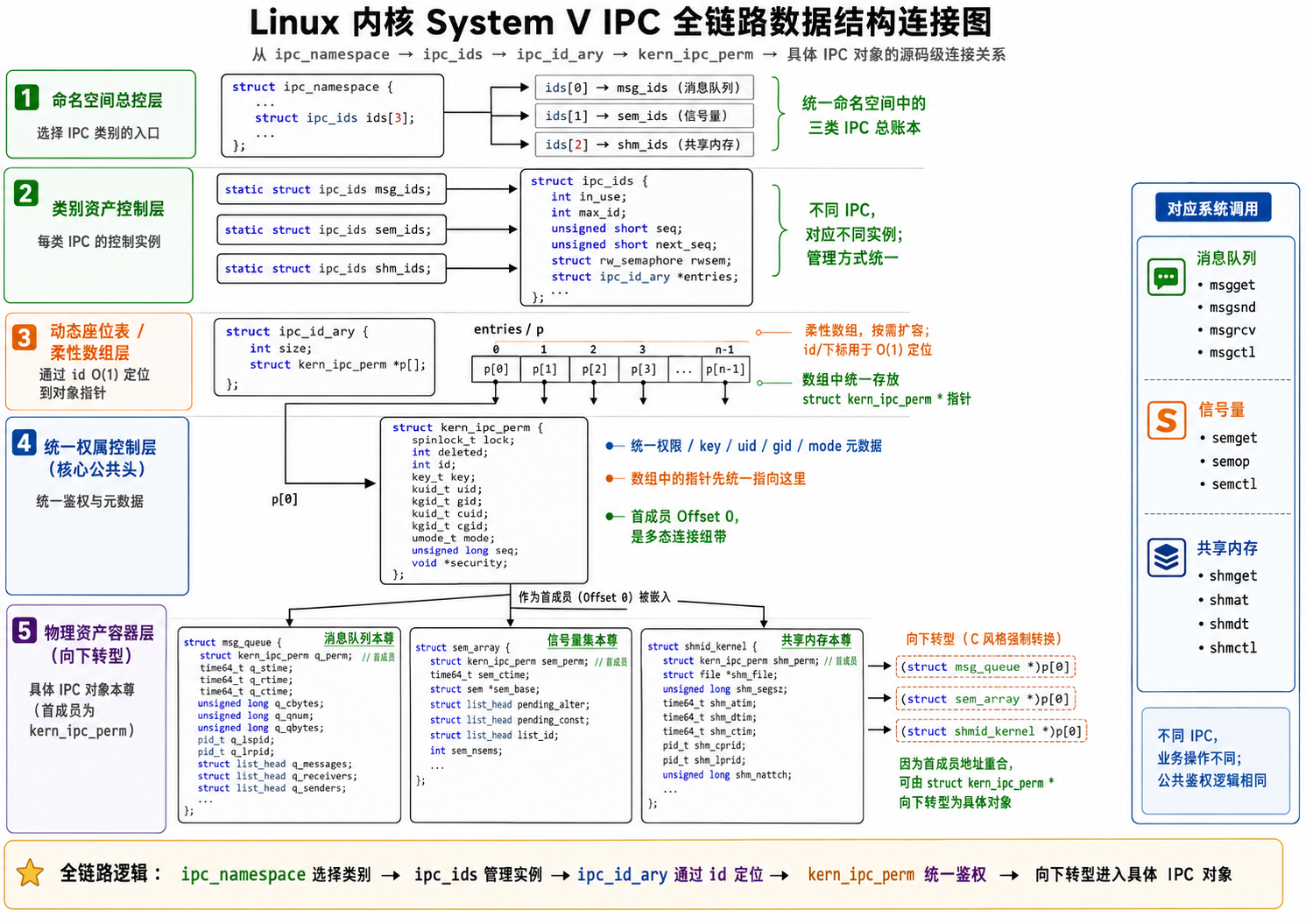Click the 共享内存 heading in right panel

click(1227, 548)
